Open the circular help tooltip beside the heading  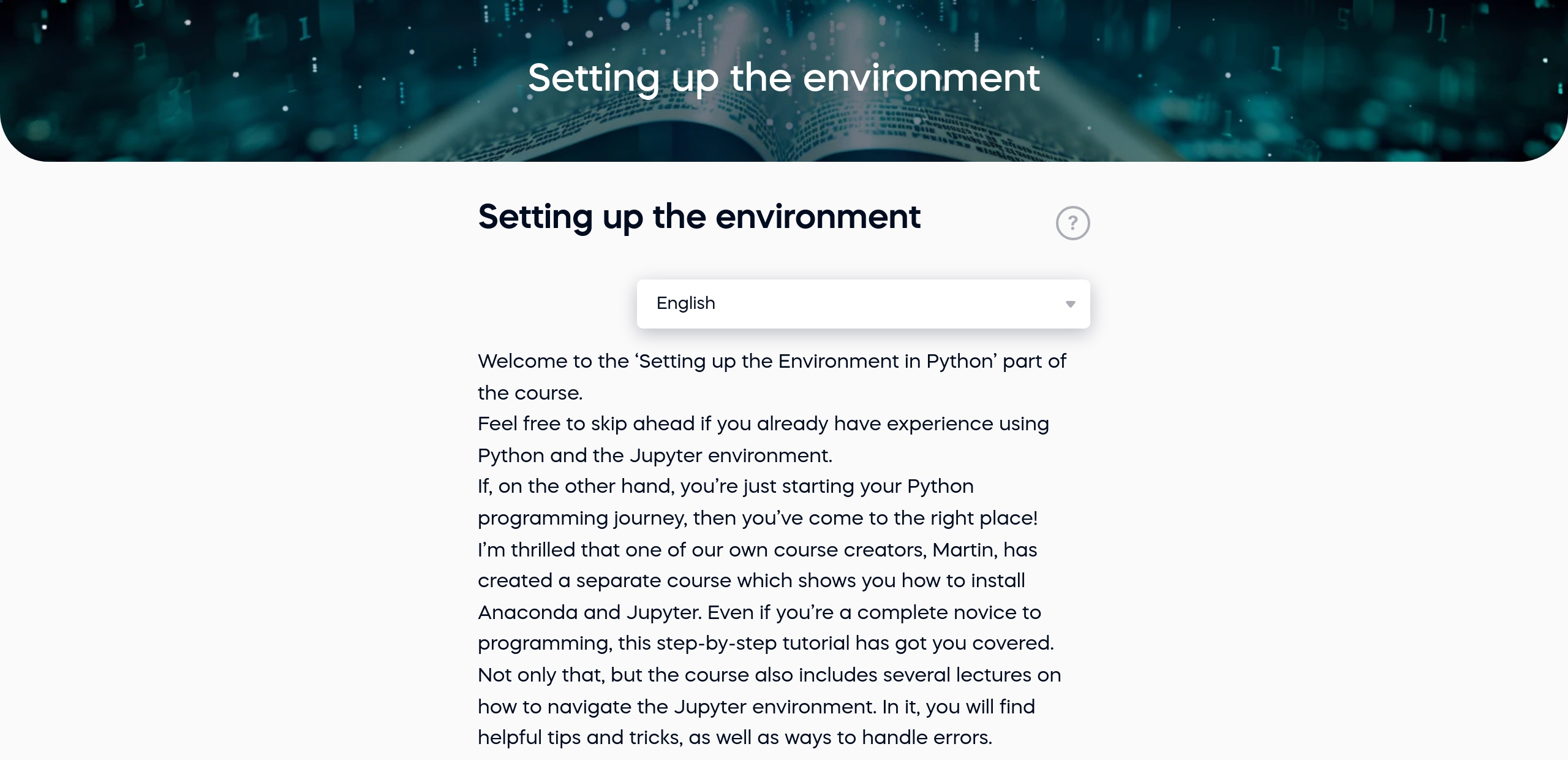coord(1073,222)
